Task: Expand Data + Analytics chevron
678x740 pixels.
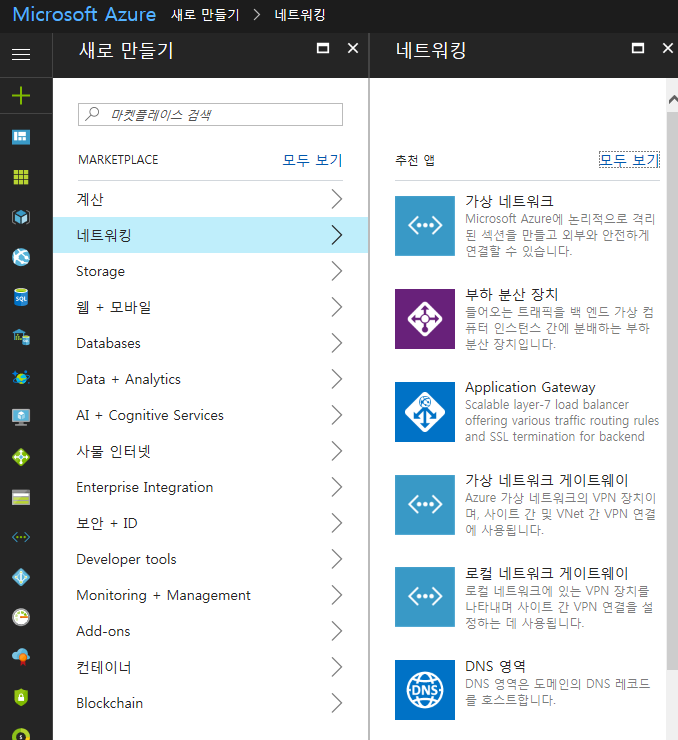Action: click(x=336, y=379)
